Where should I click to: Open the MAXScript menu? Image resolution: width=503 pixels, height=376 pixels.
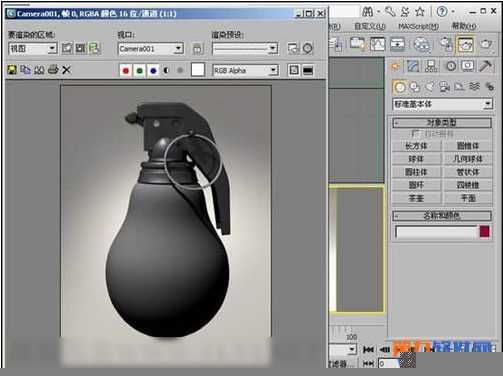pyautogui.click(x=418, y=26)
